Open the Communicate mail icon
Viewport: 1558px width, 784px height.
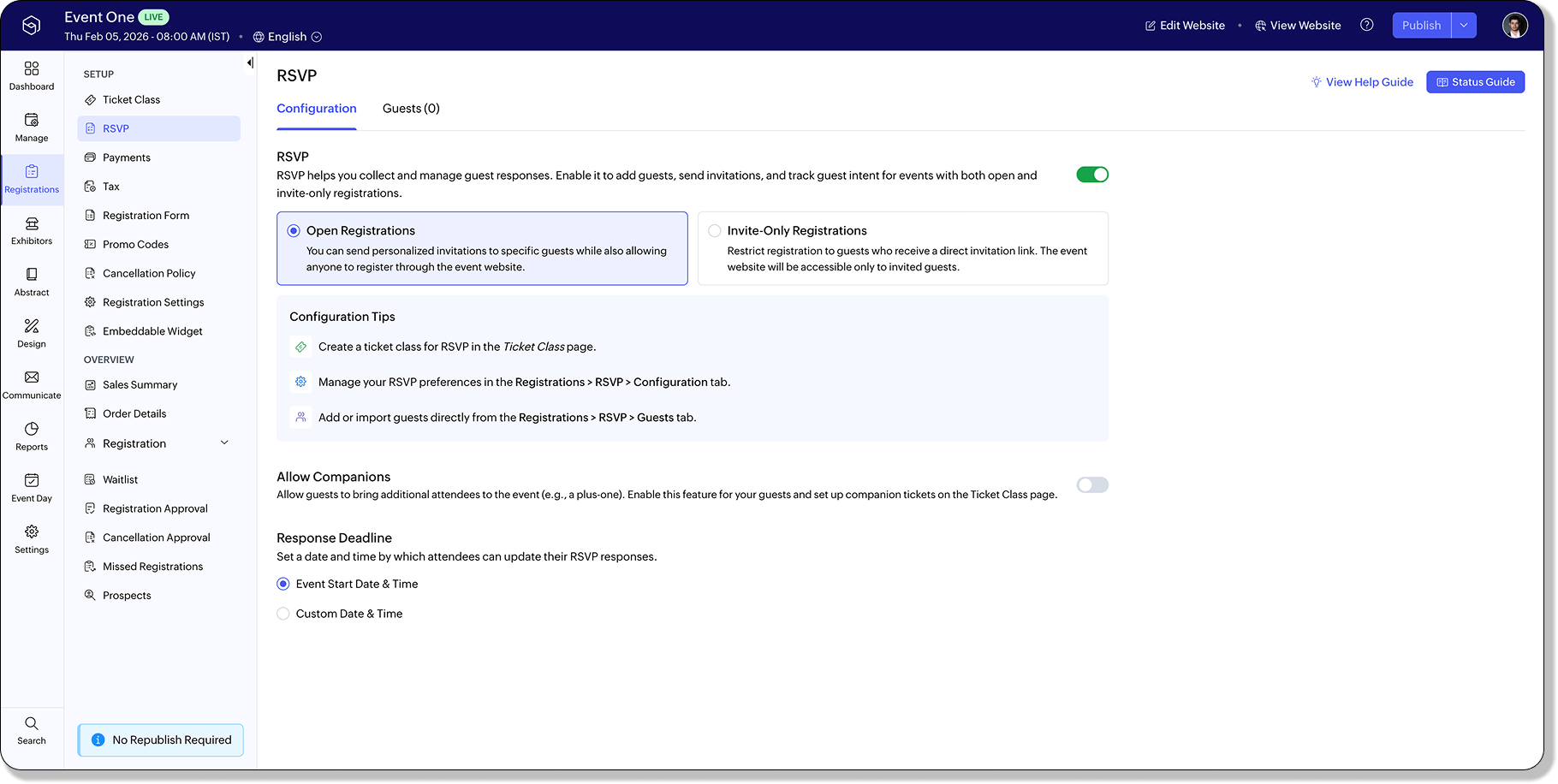coord(32,377)
